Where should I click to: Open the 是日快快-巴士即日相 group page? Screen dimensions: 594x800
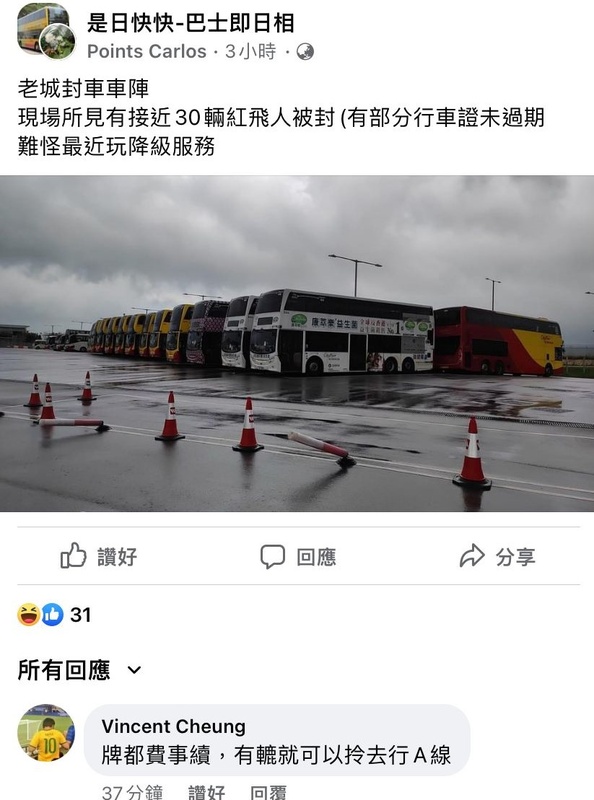(191, 23)
